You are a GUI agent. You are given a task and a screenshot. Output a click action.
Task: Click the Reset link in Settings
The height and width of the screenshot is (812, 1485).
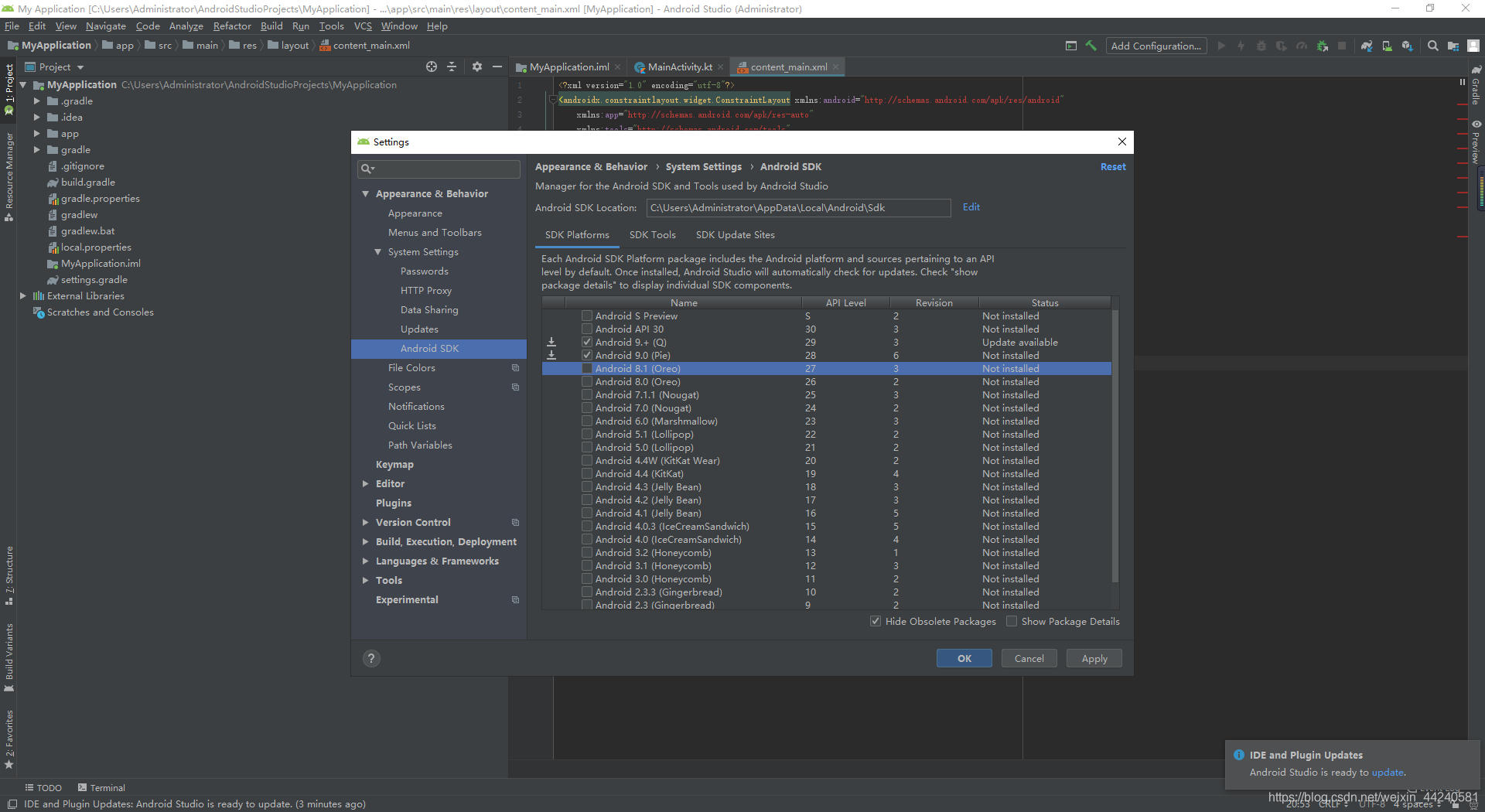pos(1113,166)
